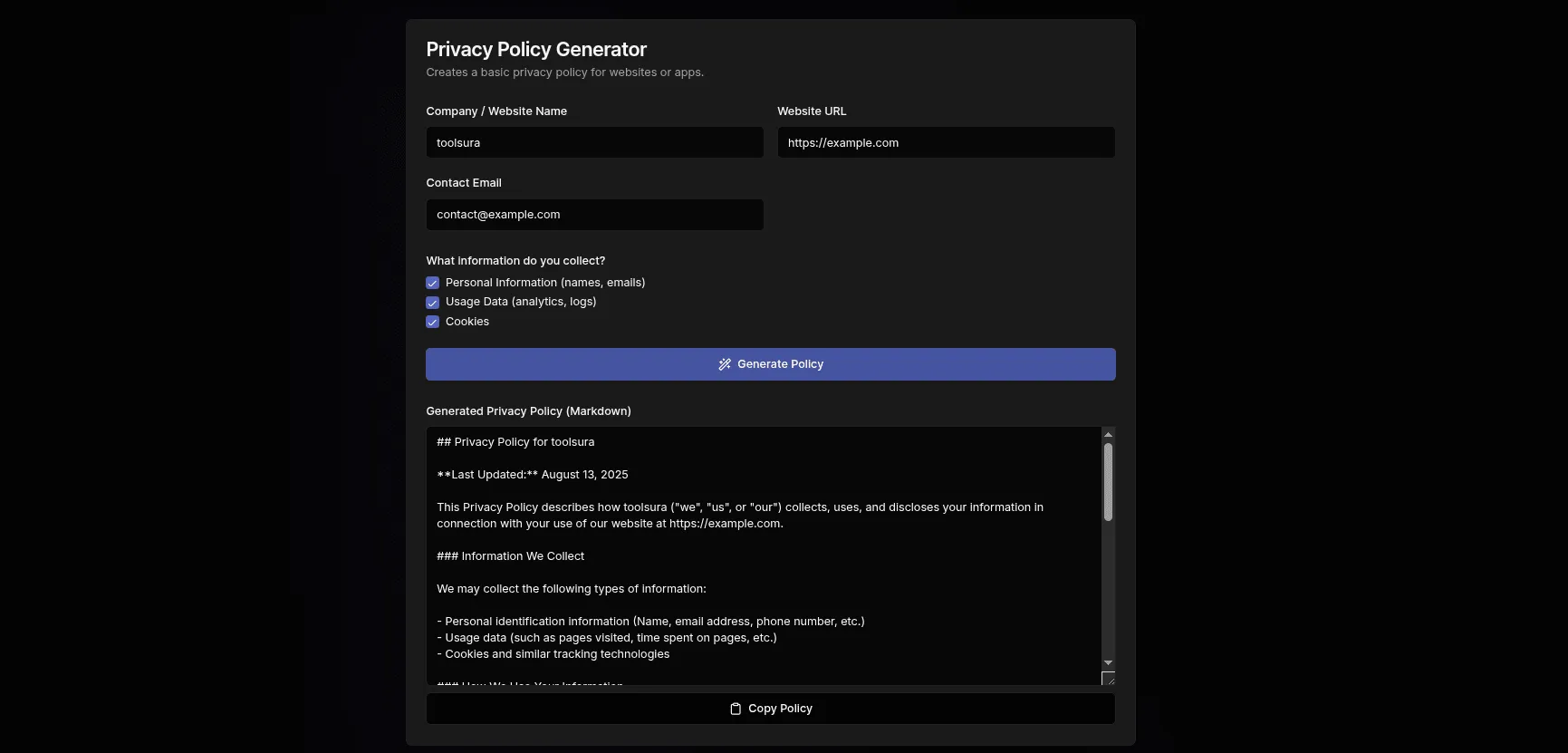Screen dimensions: 1568x753
Task: Click the policy textarea scrollbar thumb
Action: click(x=1108, y=482)
